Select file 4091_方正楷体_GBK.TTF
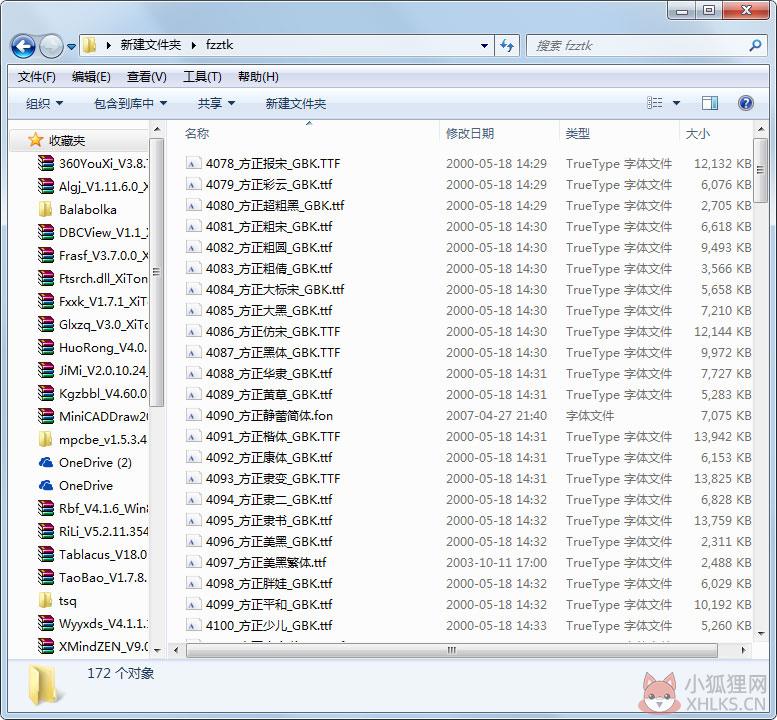777x720 pixels. [x=273, y=437]
